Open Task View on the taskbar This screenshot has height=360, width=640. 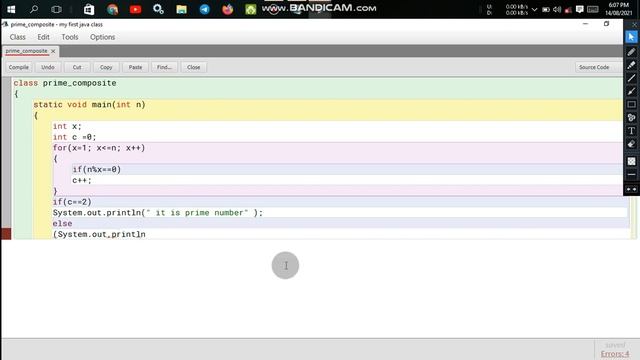pyautogui.click(x=57, y=9)
